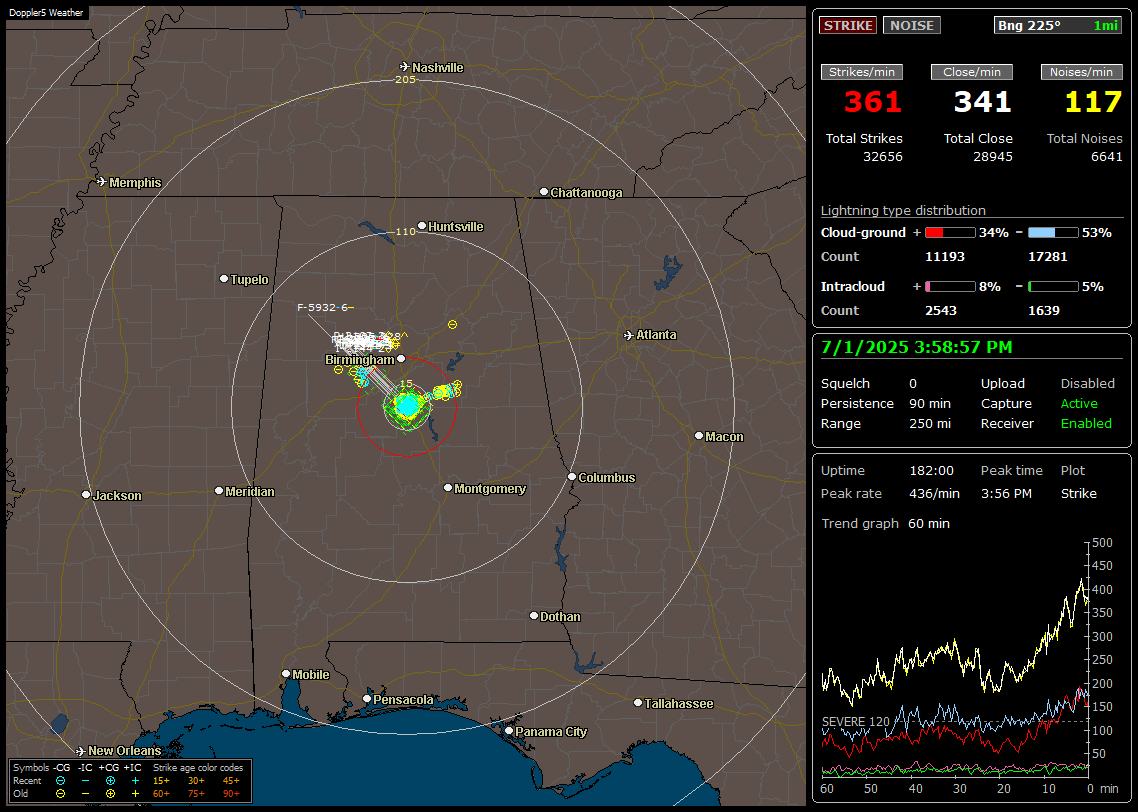Click the Peak rate value 436/min

click(934, 494)
